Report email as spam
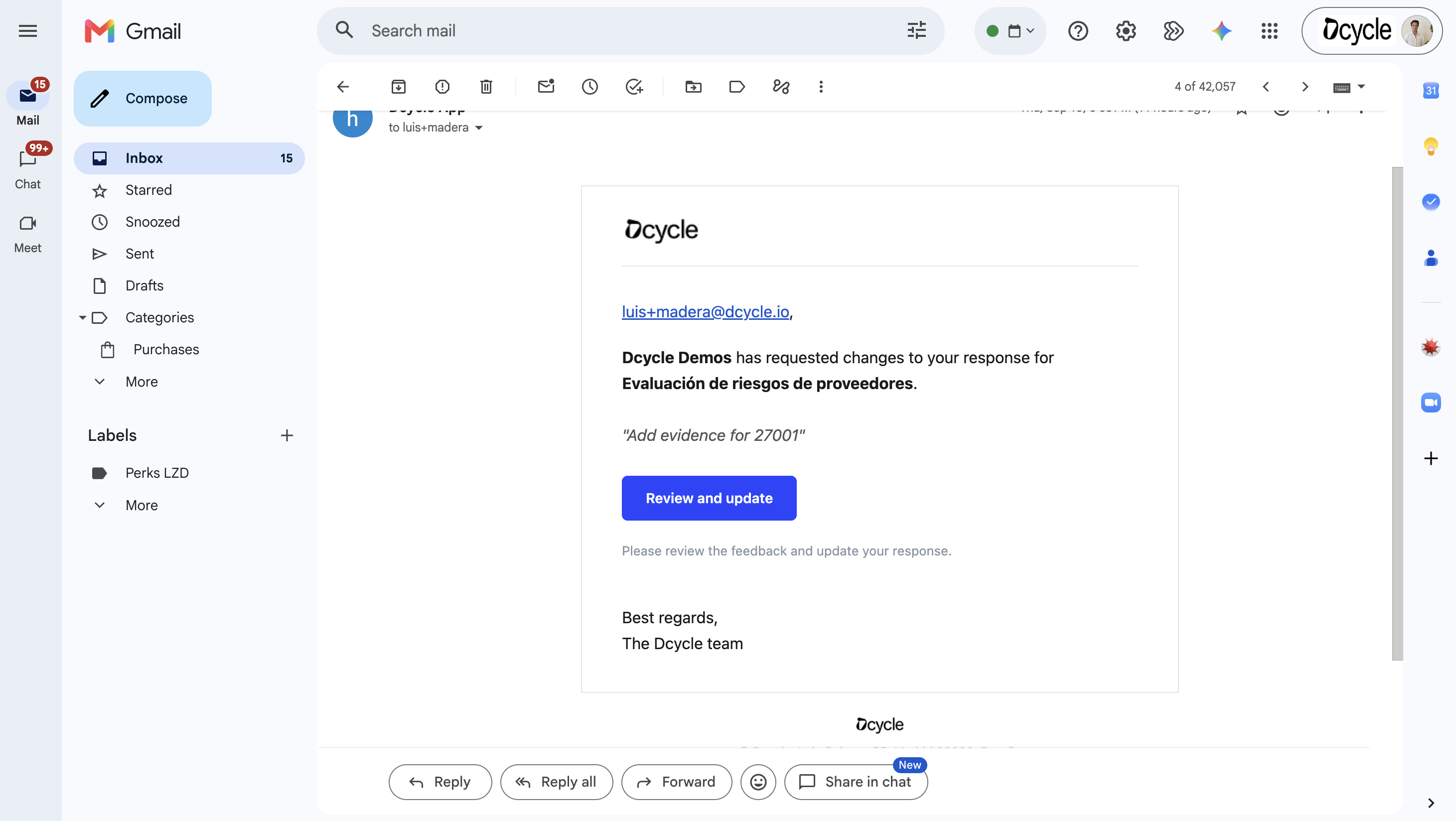 point(442,87)
